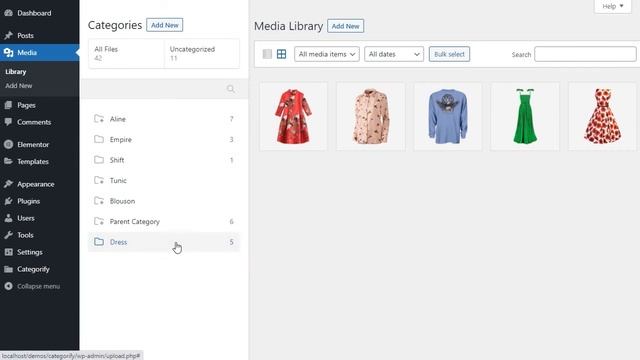Viewport: 640px width, 360px height.
Task: Select the Blouson category name
Action: (x=122, y=201)
